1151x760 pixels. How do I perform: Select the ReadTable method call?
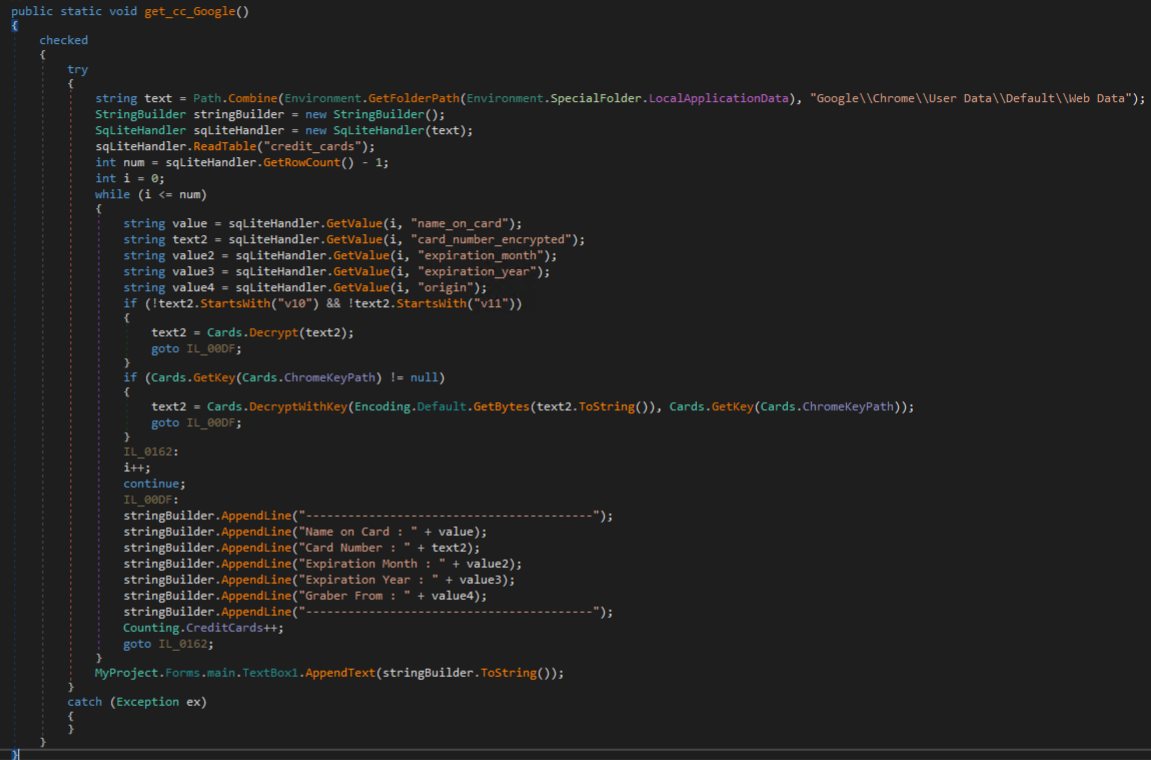coord(225,147)
